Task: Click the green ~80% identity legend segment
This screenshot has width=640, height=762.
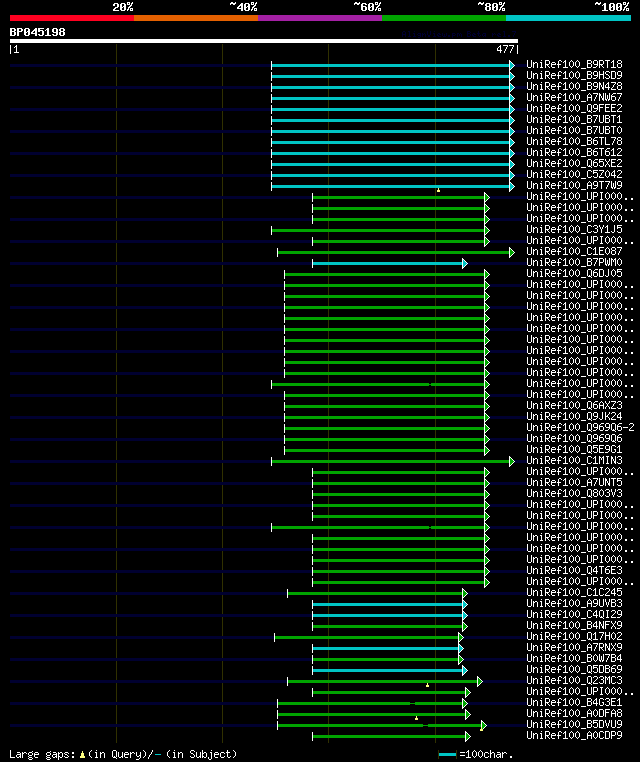Action: [444, 18]
